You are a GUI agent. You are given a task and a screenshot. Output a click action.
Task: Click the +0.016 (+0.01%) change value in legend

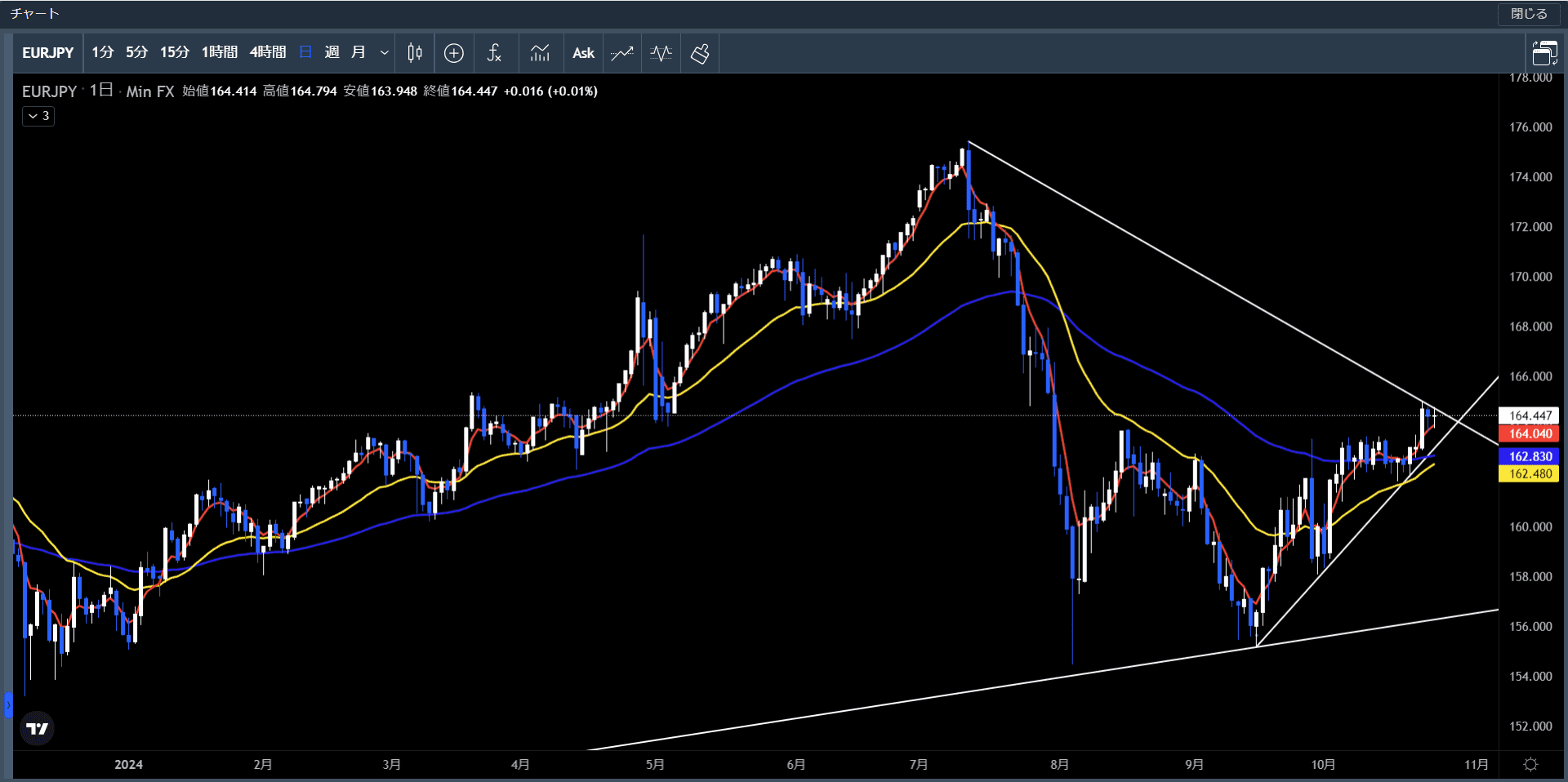pyautogui.click(x=550, y=91)
